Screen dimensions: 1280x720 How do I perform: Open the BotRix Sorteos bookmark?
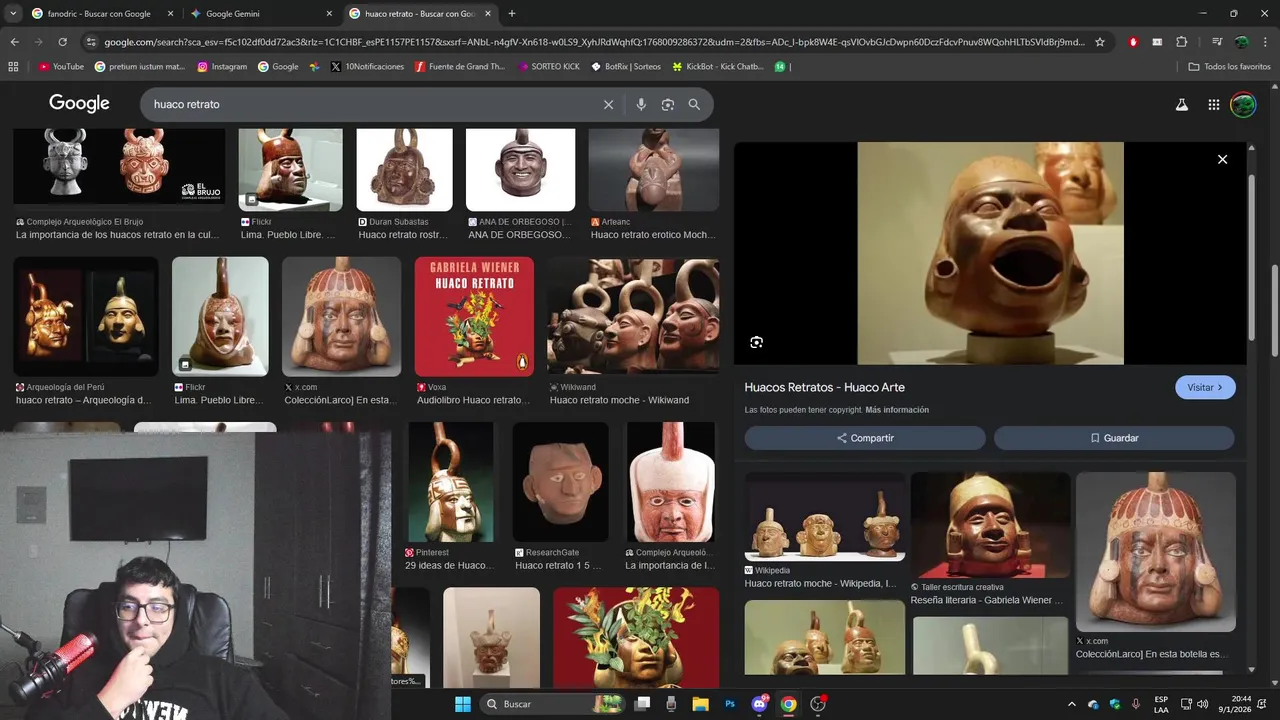(x=626, y=67)
